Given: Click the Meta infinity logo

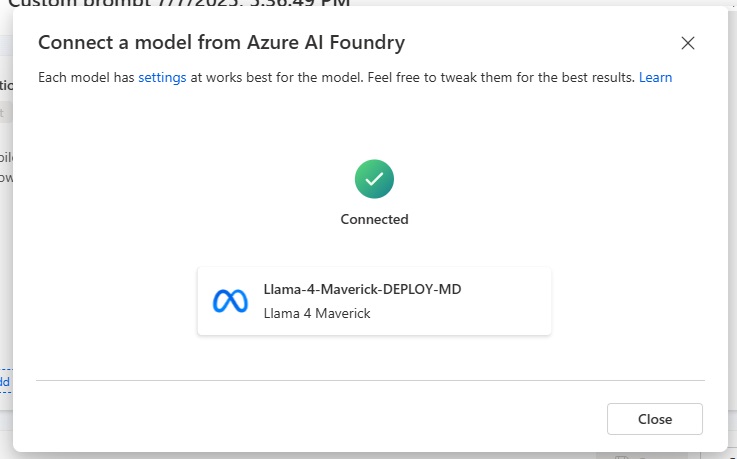Looking at the screenshot, I should 230,301.
